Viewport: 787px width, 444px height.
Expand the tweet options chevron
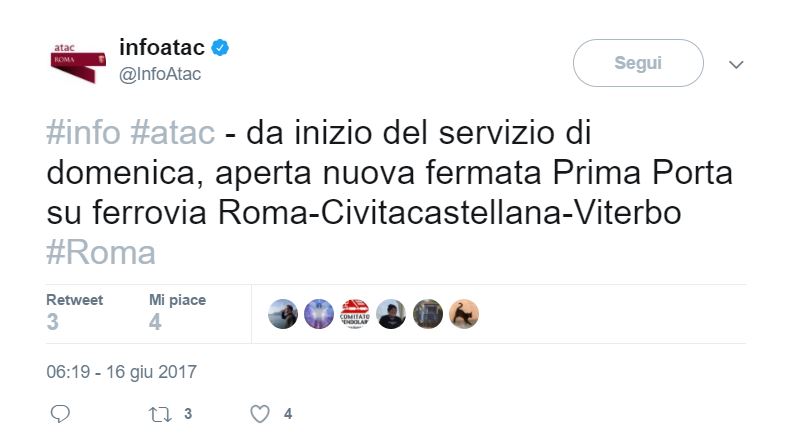(737, 65)
